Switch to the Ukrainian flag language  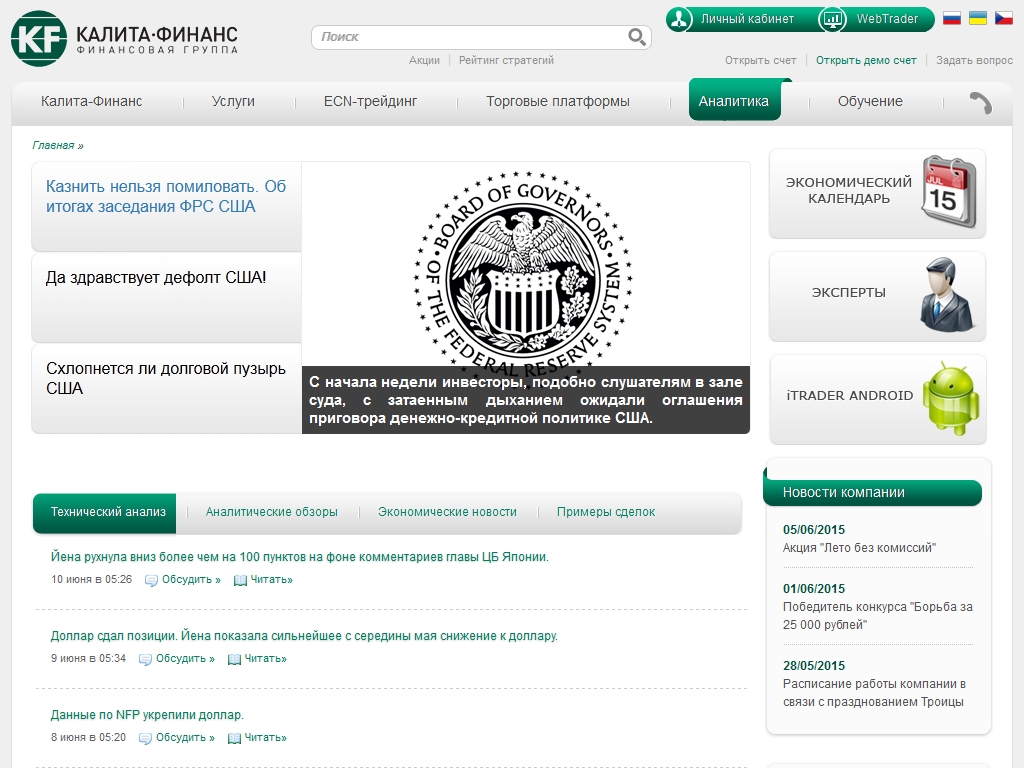(978, 18)
